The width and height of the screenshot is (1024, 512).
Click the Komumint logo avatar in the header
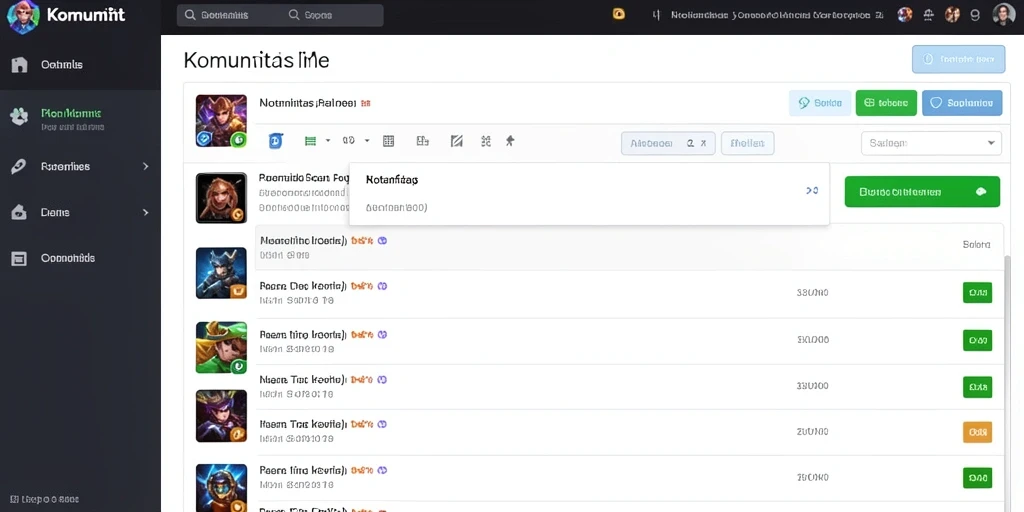tap(23, 15)
